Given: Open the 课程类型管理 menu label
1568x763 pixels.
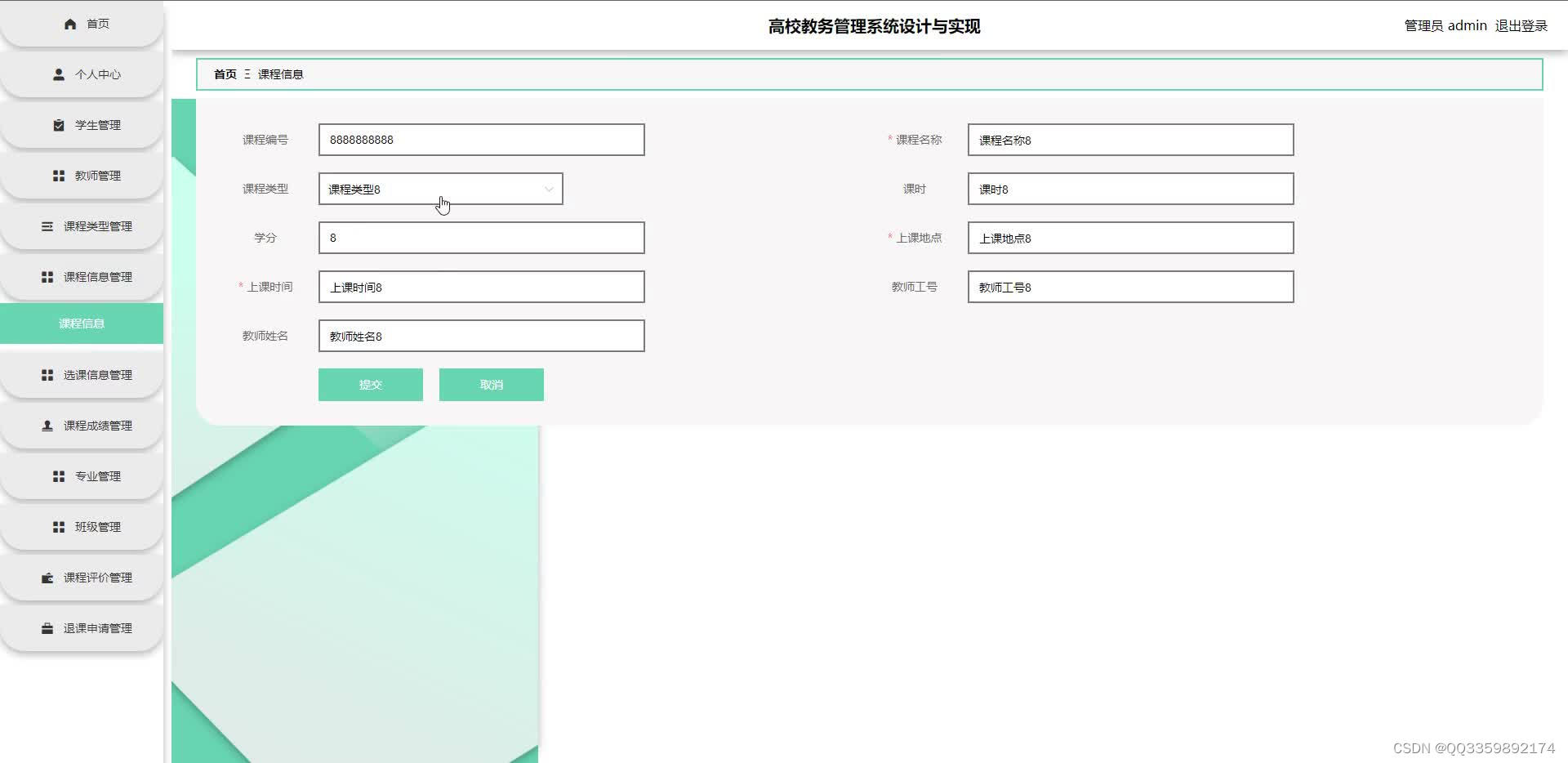Looking at the screenshot, I should pos(98,226).
